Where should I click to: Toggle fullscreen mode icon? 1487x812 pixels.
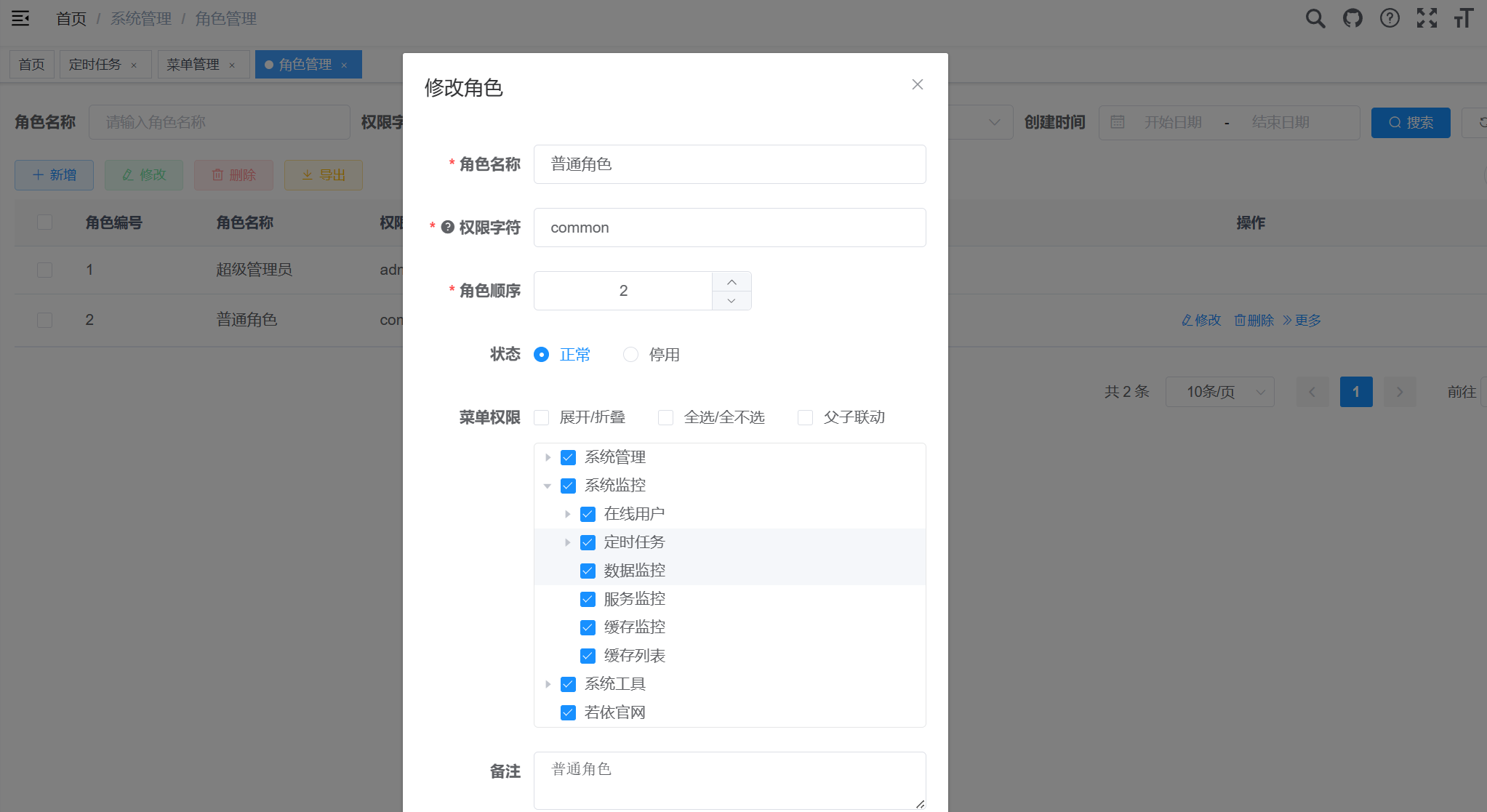pyautogui.click(x=1427, y=18)
